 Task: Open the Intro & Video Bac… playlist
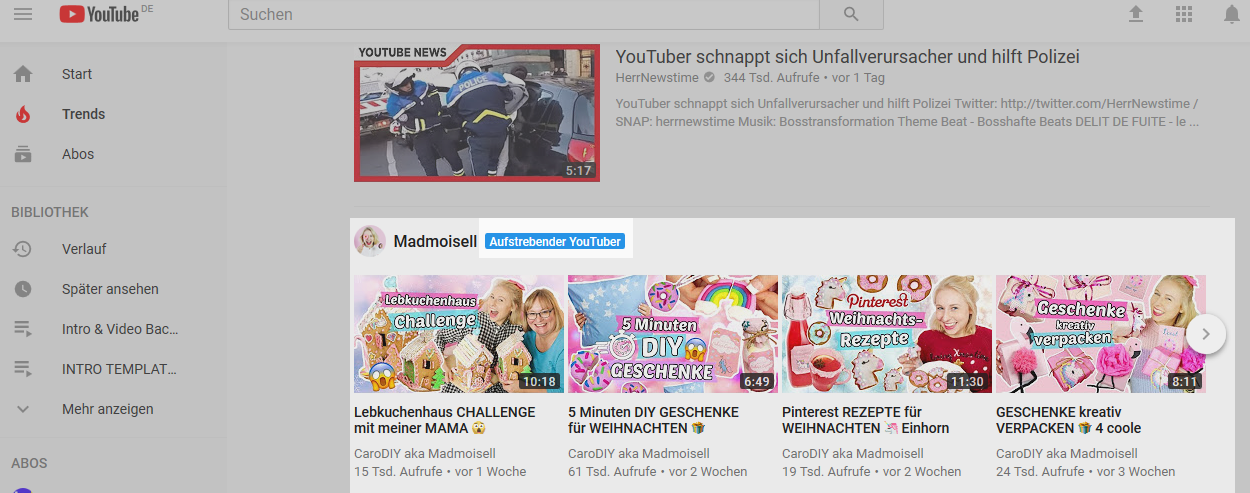pyautogui.click(x=119, y=329)
